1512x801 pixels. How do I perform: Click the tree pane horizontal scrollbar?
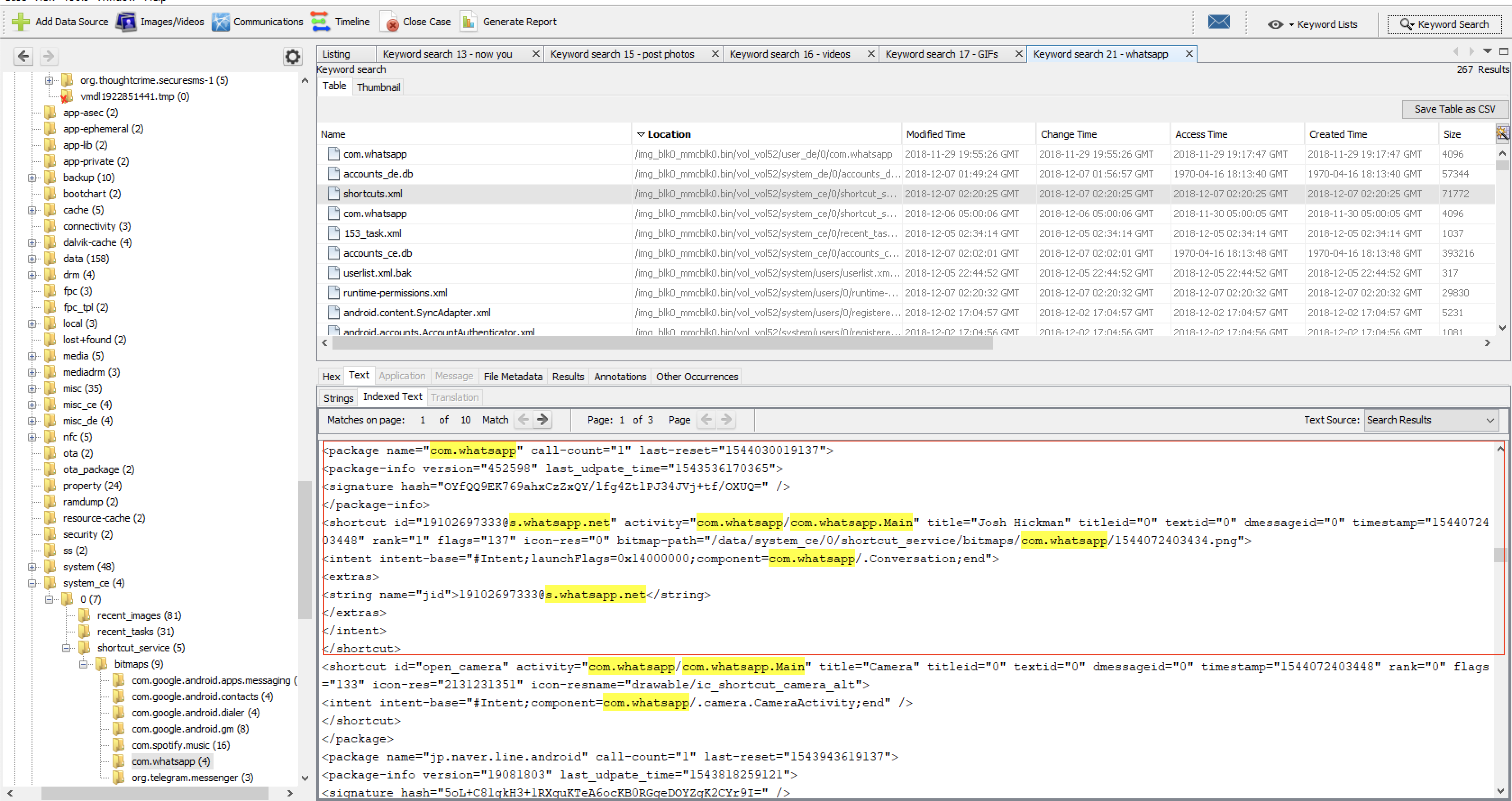click(155, 793)
